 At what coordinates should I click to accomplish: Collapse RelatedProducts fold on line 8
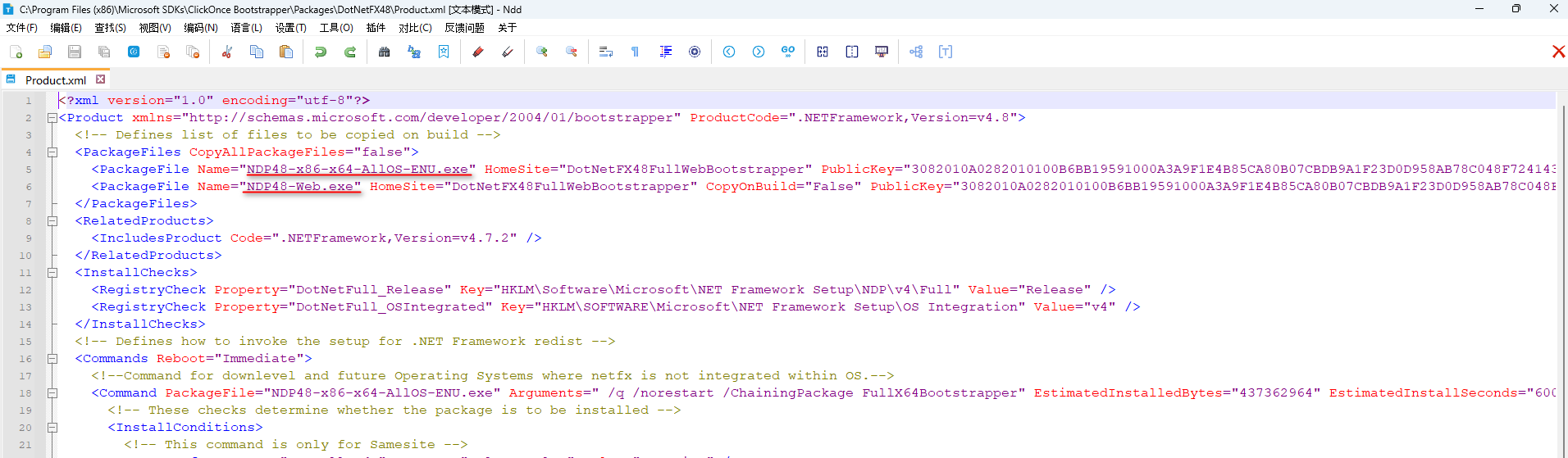point(52,221)
